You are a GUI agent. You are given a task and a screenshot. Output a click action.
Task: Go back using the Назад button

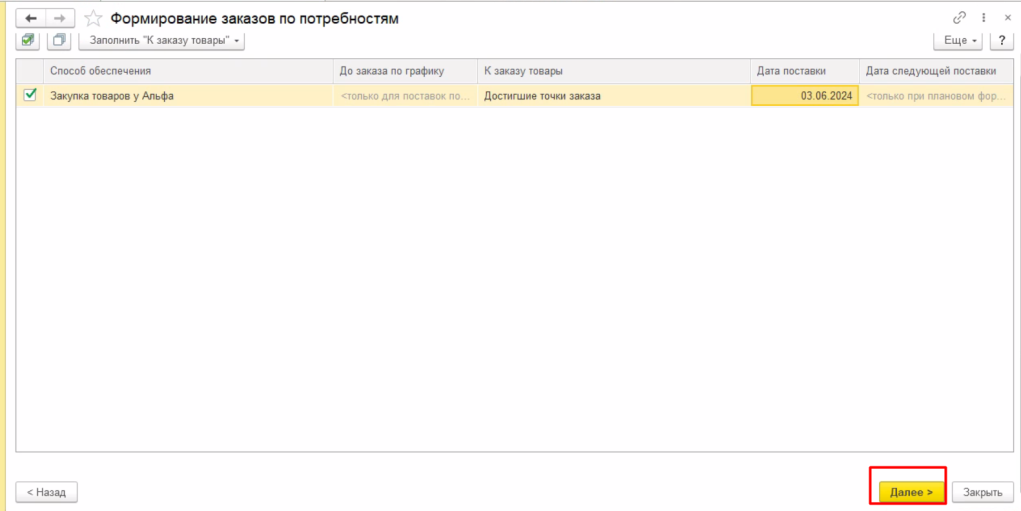click(x=46, y=492)
